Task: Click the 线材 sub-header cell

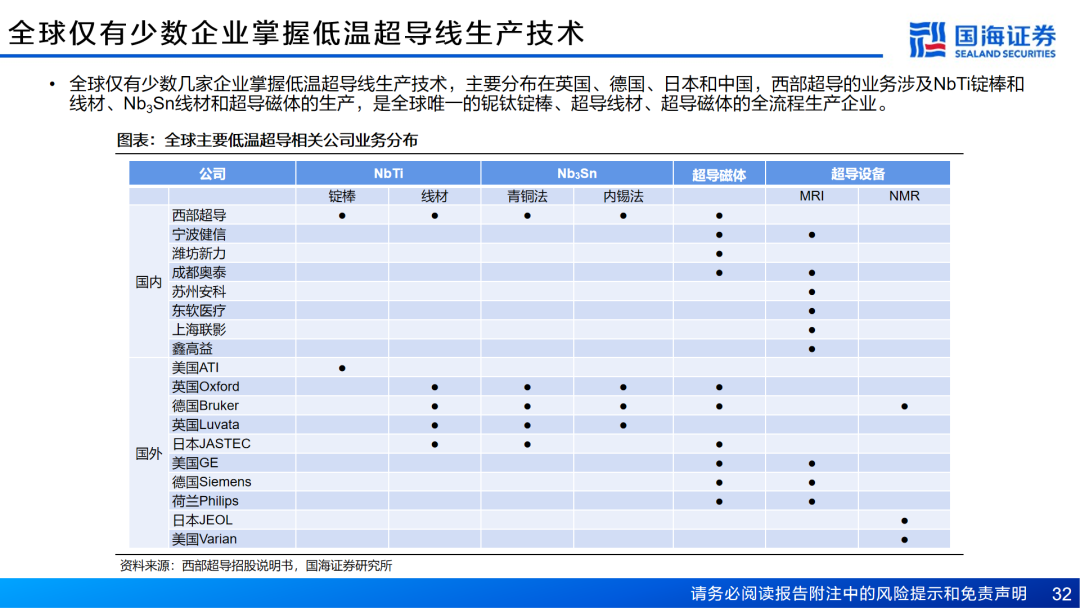Action: point(435,196)
